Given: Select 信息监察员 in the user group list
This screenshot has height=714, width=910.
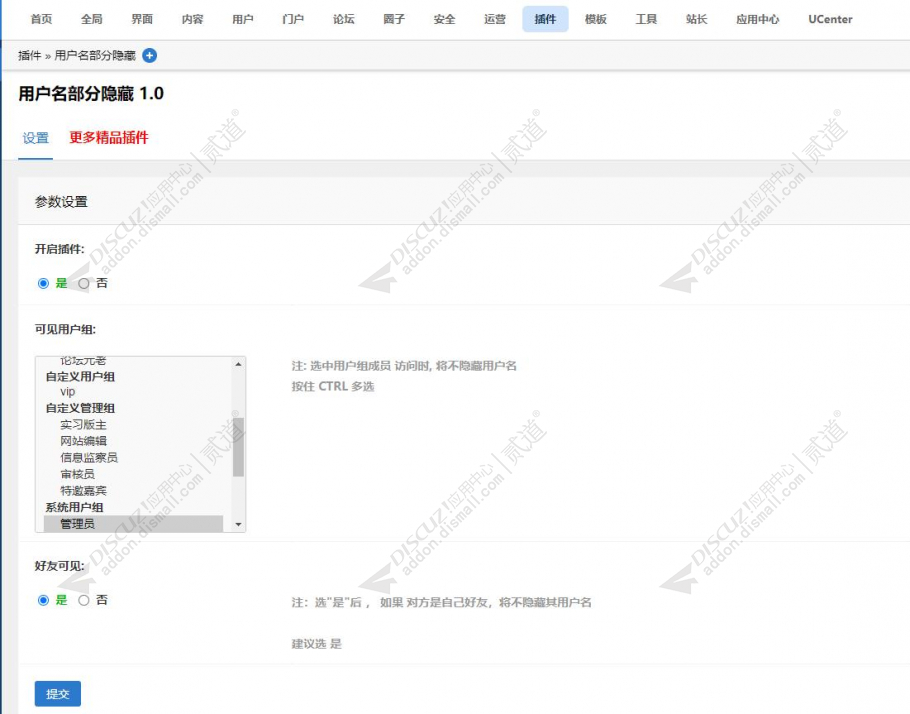Looking at the screenshot, I should point(89,457).
